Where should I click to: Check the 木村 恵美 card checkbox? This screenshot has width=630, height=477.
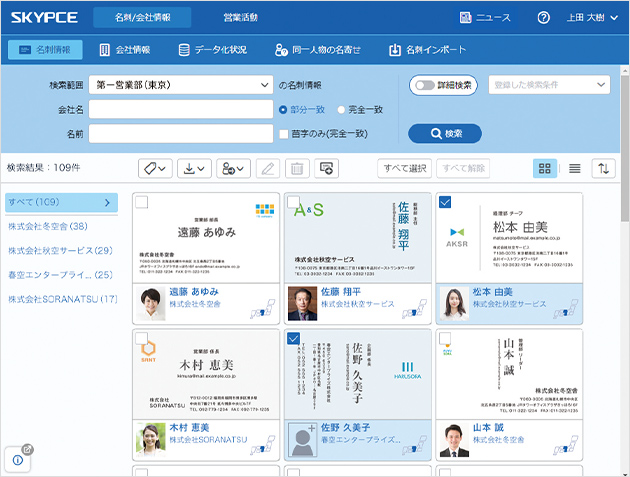141,338
